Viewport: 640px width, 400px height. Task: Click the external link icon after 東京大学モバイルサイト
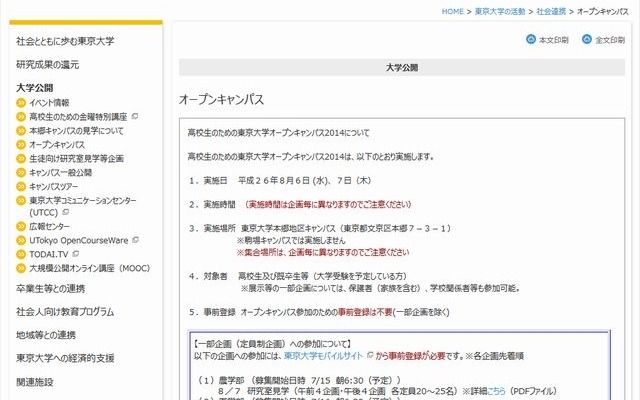tap(370, 355)
